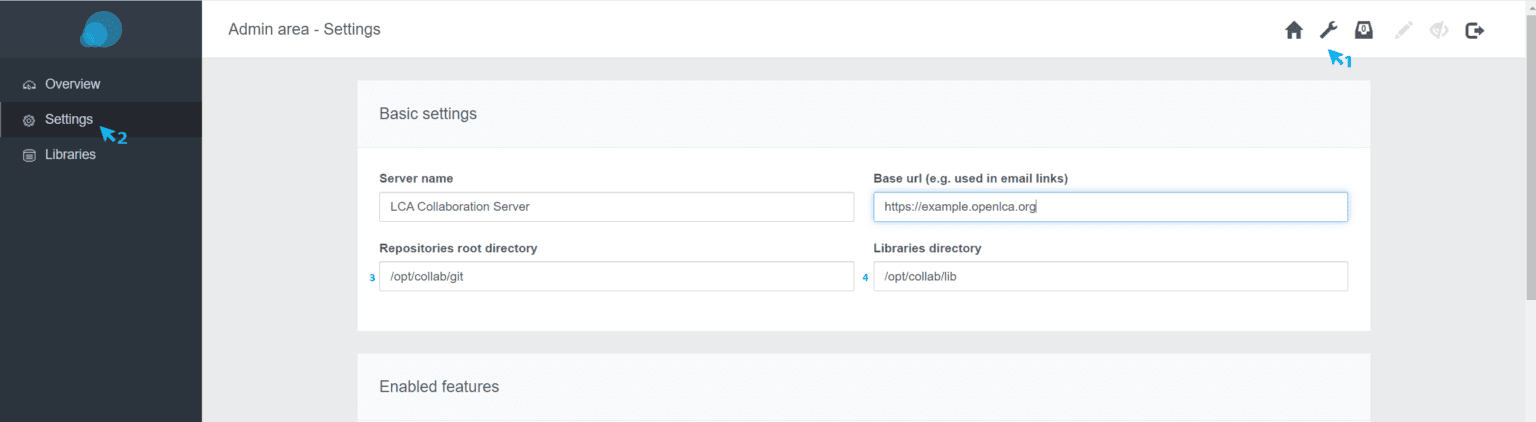Screen dimensions: 1536x422
Task: Click into the Base url field
Action: click(1110, 207)
